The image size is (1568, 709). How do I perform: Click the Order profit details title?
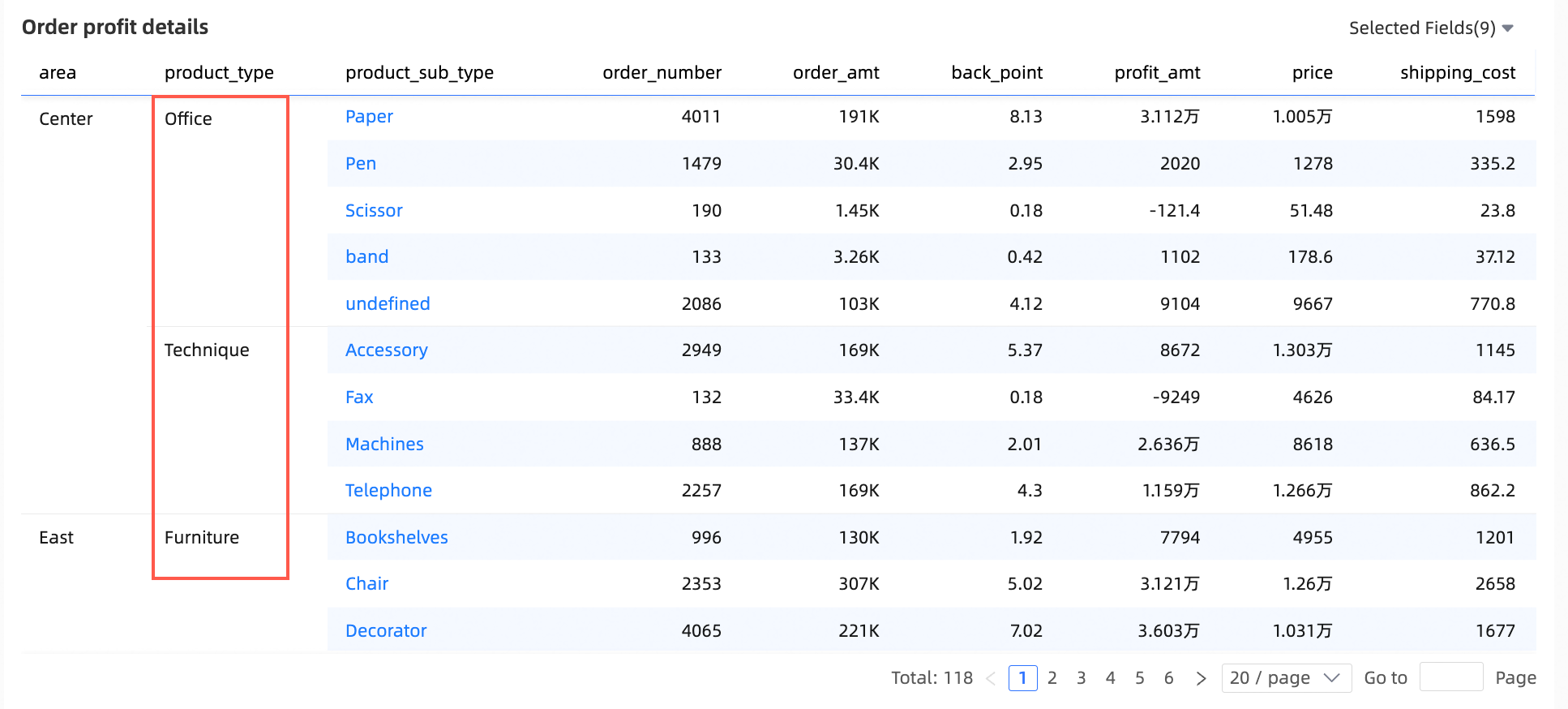point(115,27)
